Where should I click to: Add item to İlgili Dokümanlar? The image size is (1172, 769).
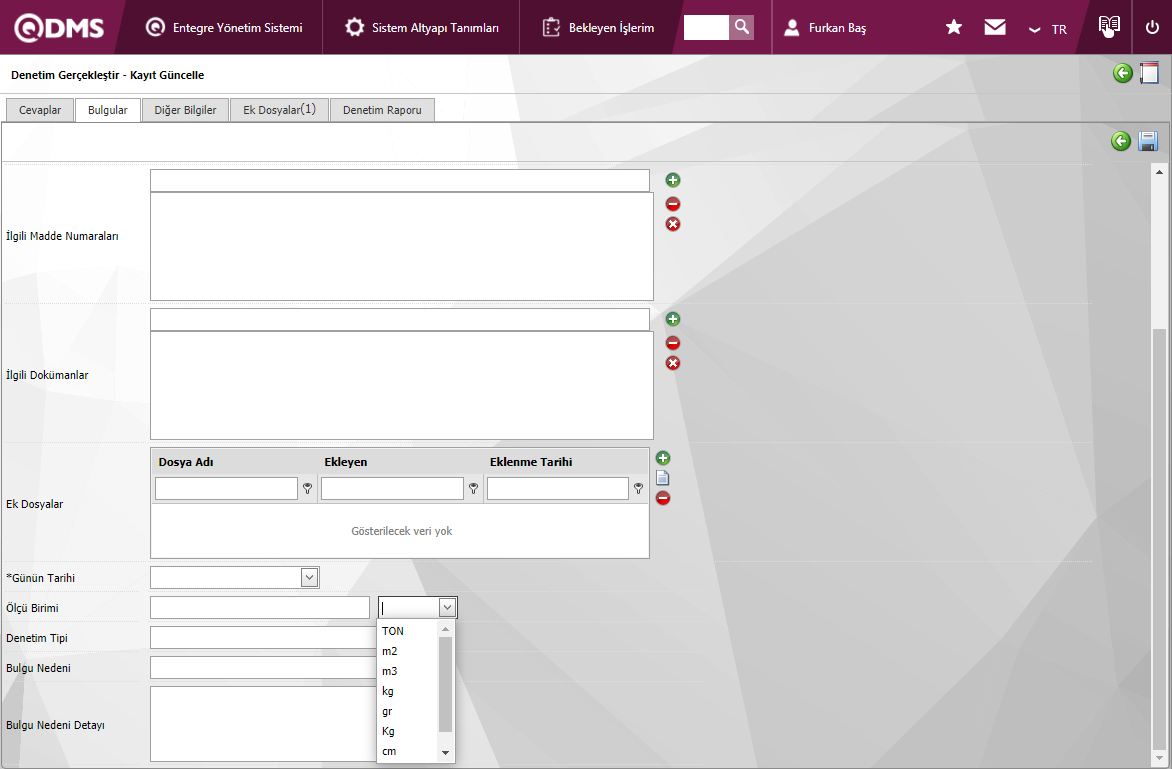point(673,319)
